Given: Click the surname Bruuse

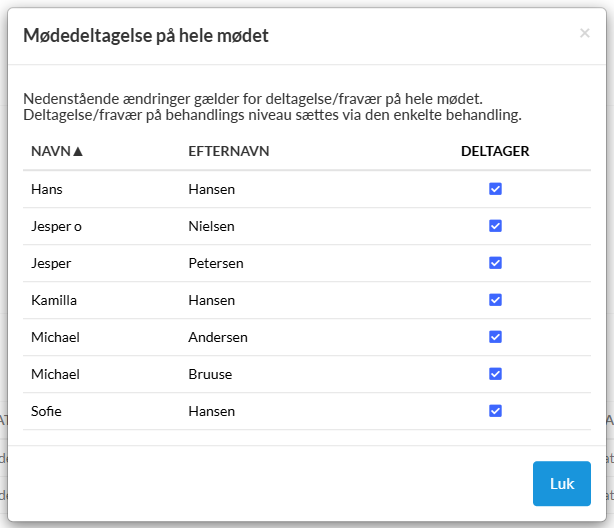Looking at the screenshot, I should click(210, 374).
